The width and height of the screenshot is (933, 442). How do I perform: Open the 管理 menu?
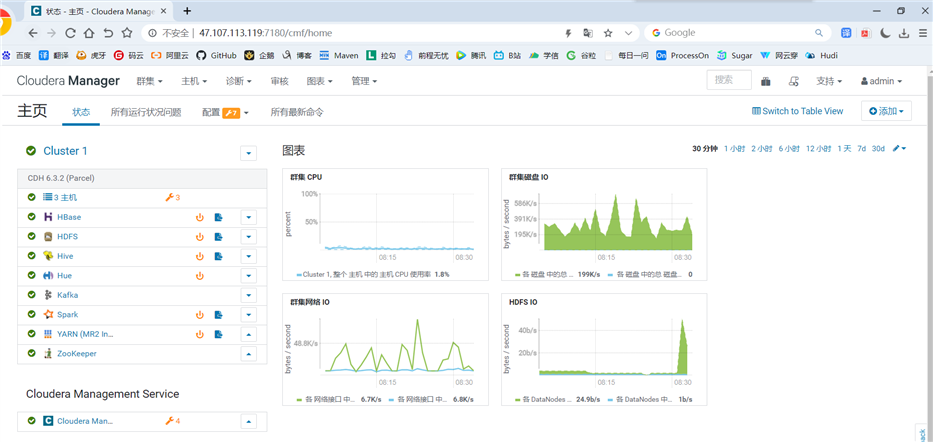coord(364,81)
